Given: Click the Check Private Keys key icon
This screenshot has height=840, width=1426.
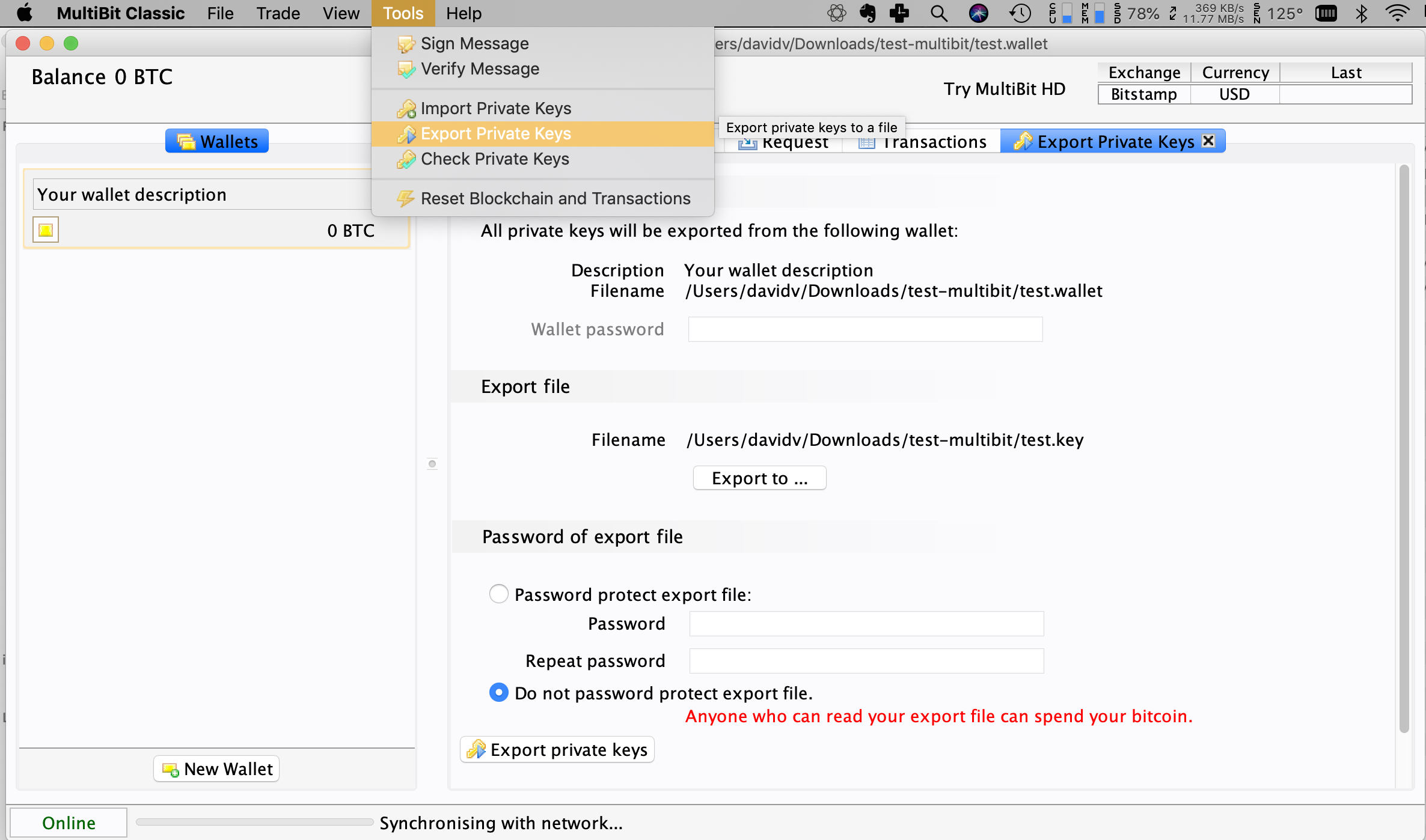Looking at the screenshot, I should coord(406,159).
